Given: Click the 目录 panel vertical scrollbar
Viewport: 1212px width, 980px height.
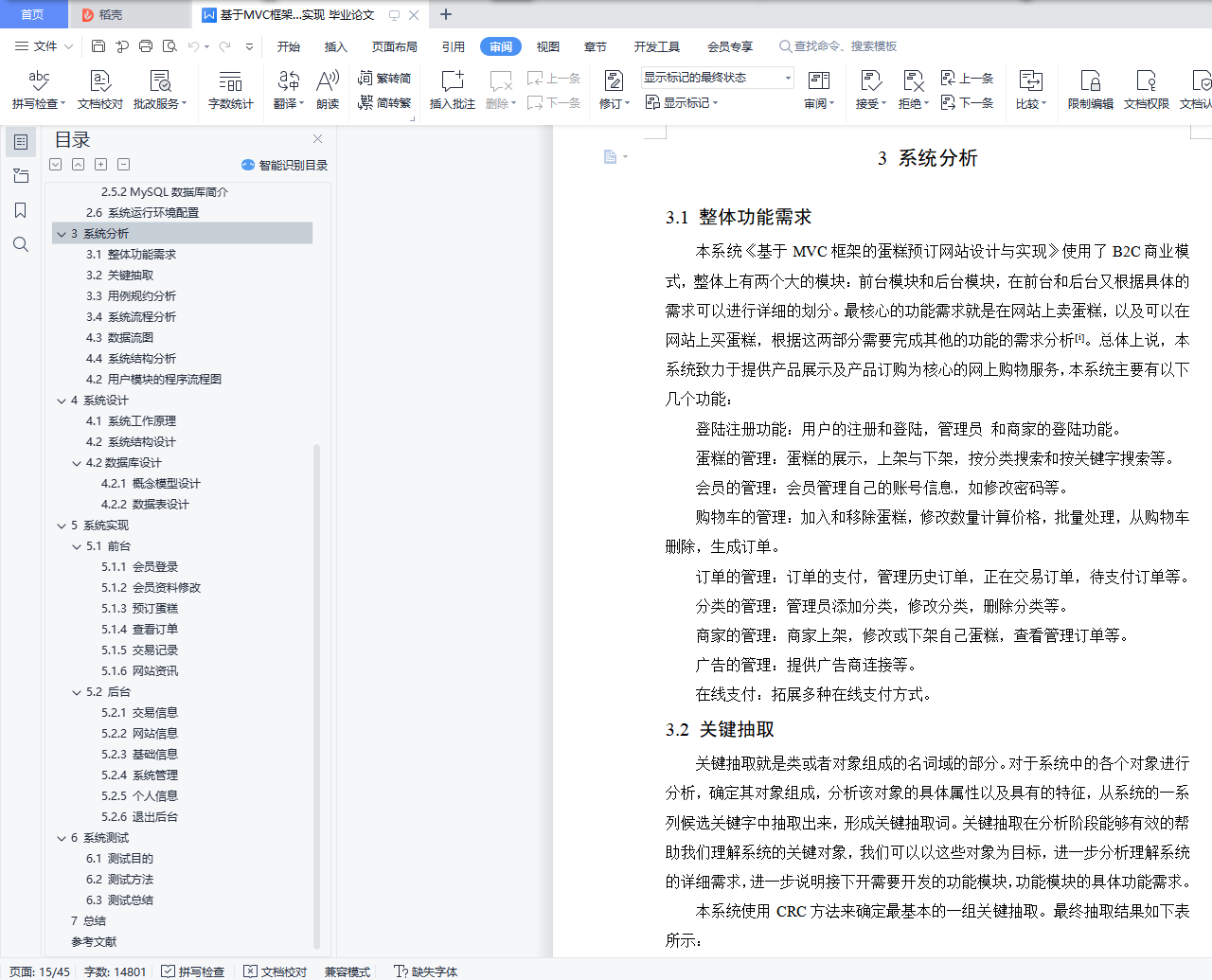Looking at the screenshot, I should pyautogui.click(x=317, y=696).
